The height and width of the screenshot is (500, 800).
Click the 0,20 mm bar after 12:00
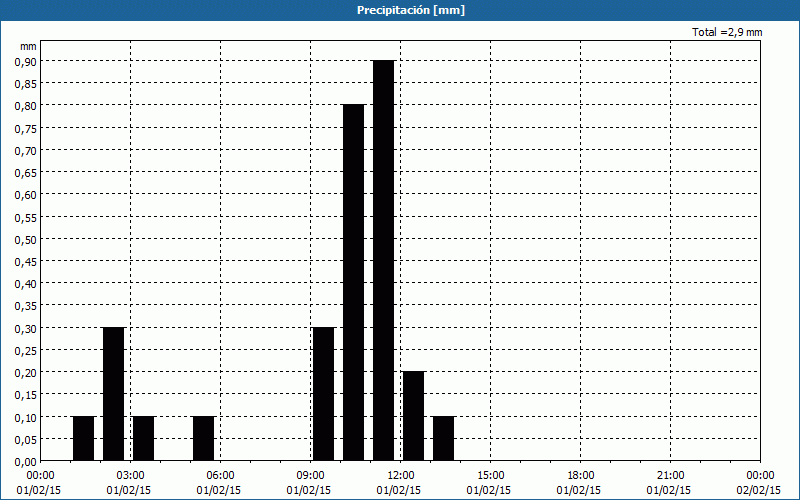coord(413,416)
